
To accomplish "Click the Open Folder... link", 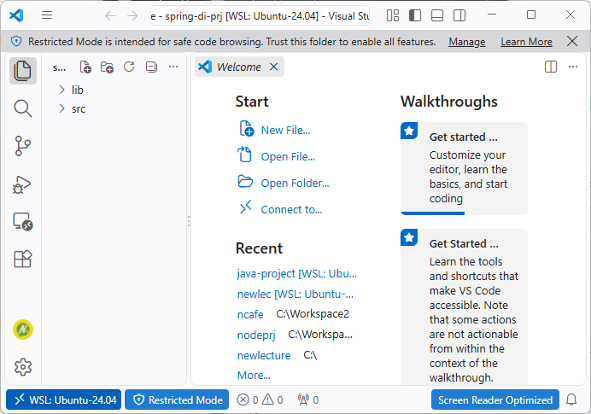I will point(295,183).
